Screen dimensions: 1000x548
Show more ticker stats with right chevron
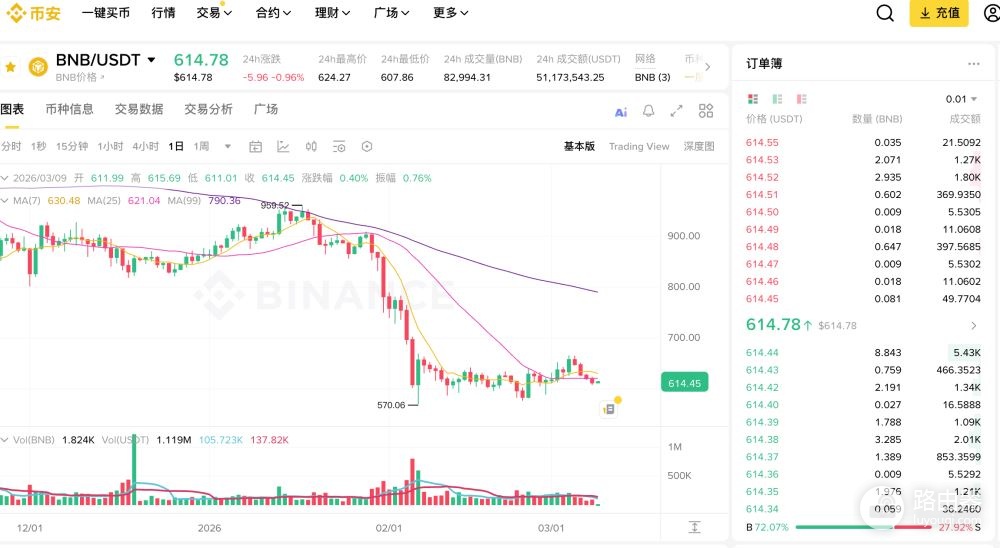pyautogui.click(x=707, y=66)
